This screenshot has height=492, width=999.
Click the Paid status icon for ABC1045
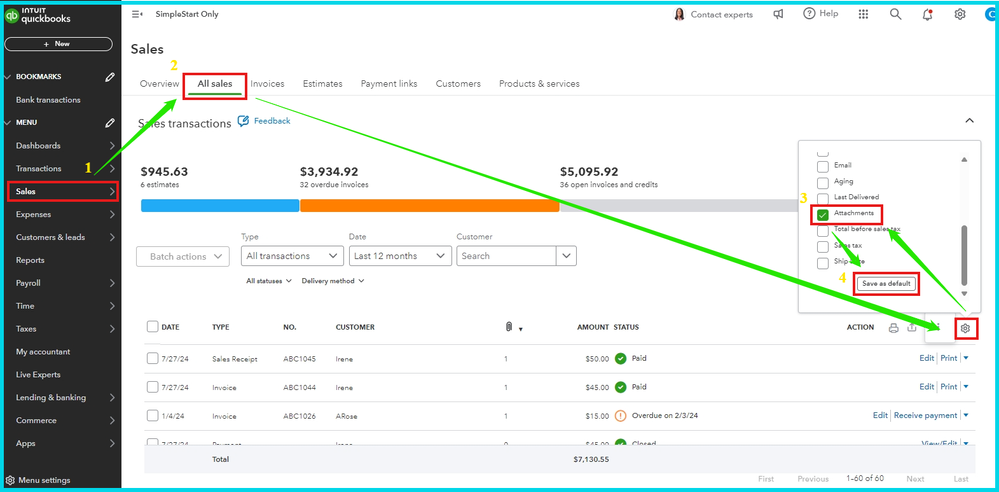pos(620,359)
